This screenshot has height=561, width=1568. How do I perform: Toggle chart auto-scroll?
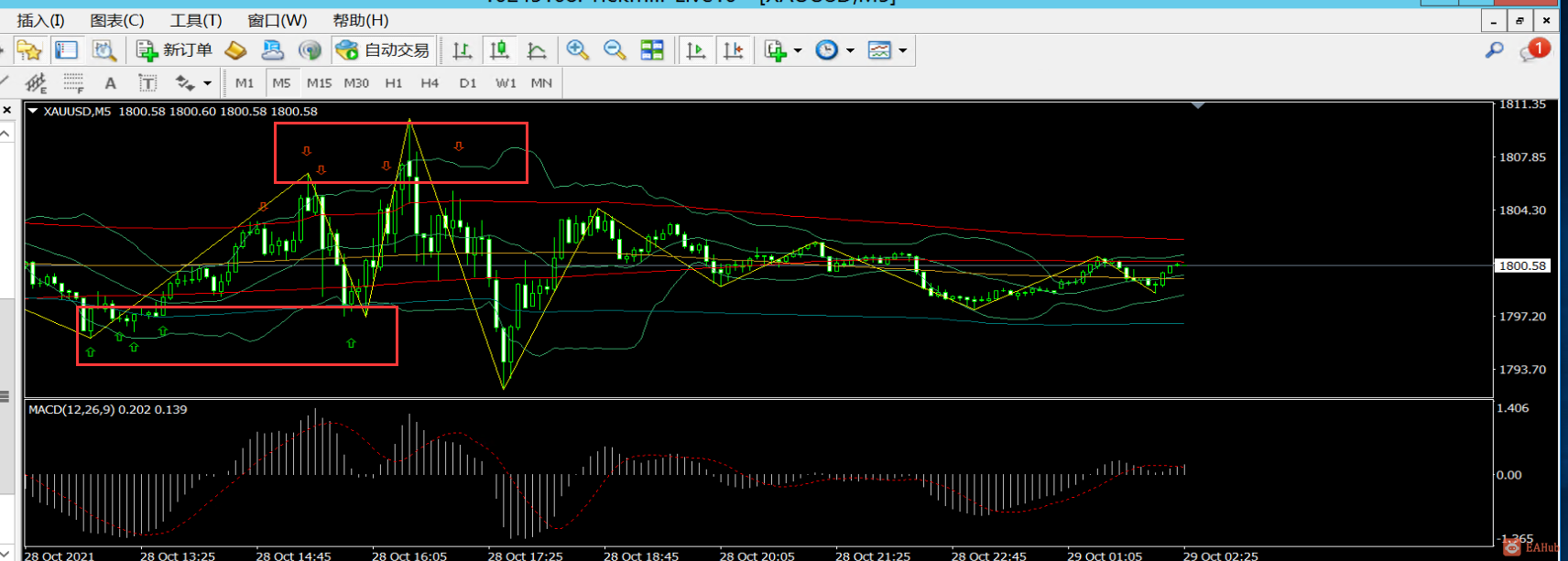tap(696, 50)
